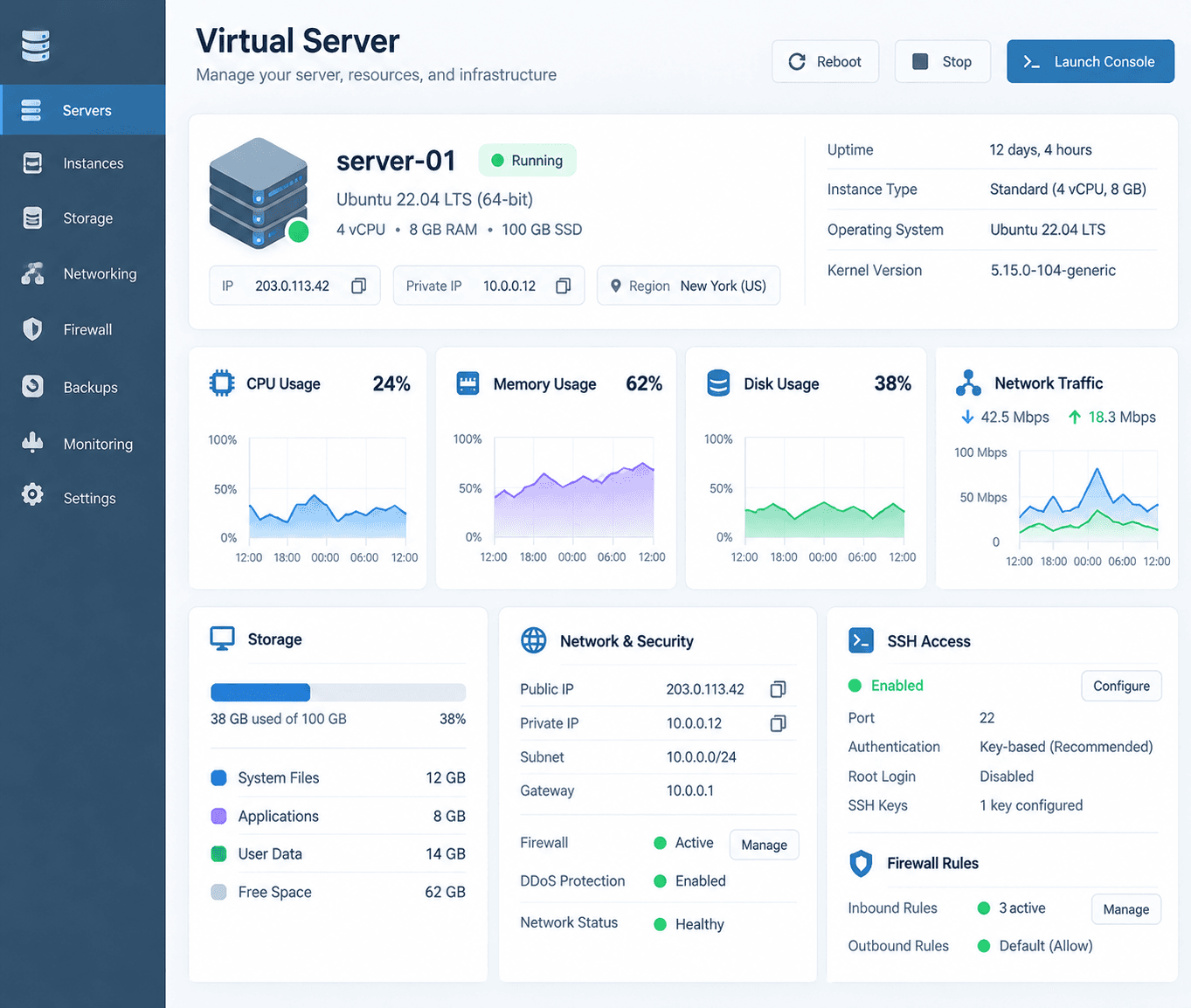The height and width of the screenshot is (1008, 1191).
Task: Click the copy icon beside Public IP in Network & Security
Action: tap(778, 689)
